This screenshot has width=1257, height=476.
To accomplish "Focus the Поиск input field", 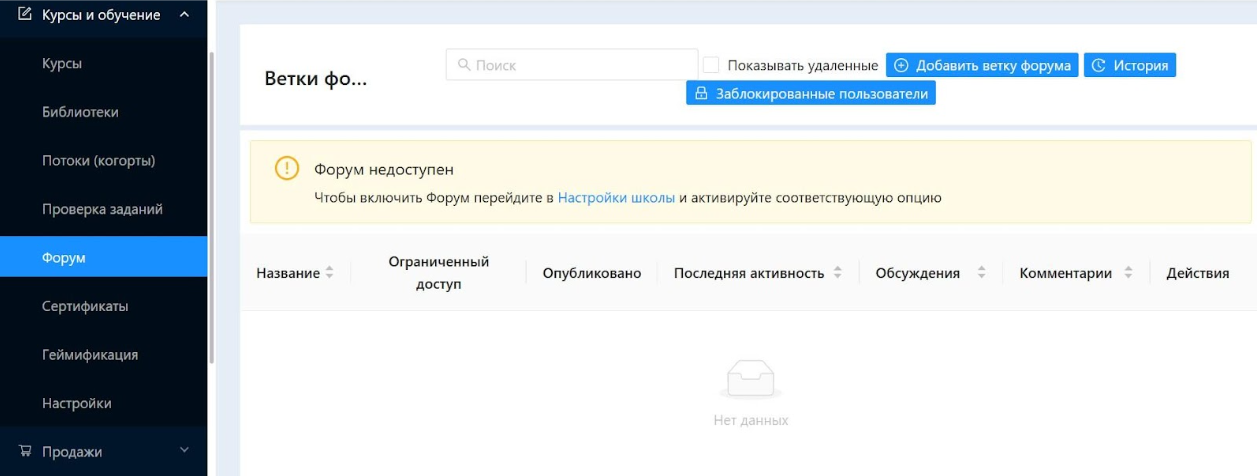I will point(580,65).
